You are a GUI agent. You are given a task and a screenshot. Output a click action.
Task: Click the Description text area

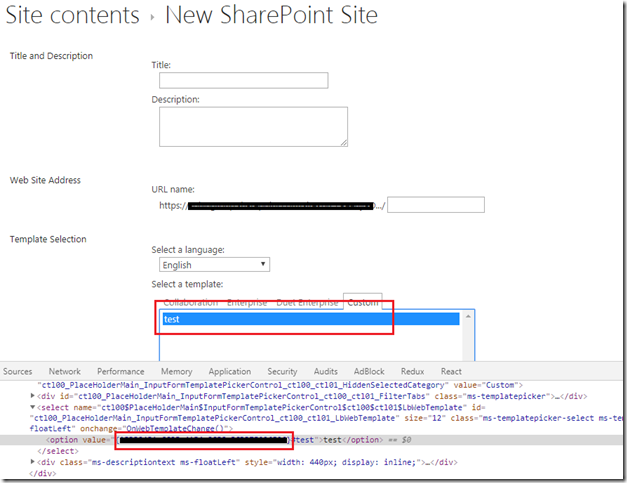point(253,126)
